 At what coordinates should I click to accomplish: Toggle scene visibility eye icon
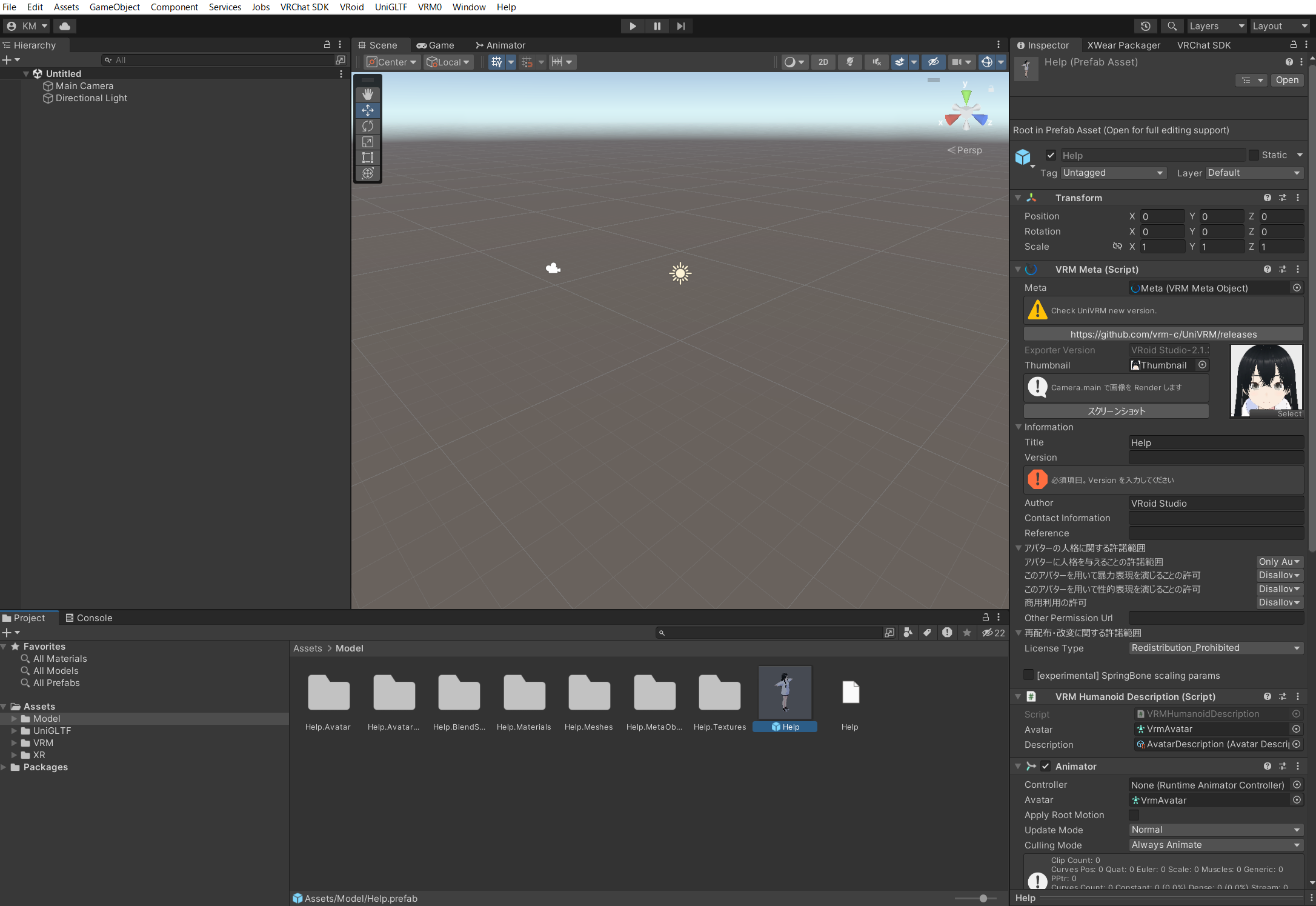pyautogui.click(x=934, y=62)
